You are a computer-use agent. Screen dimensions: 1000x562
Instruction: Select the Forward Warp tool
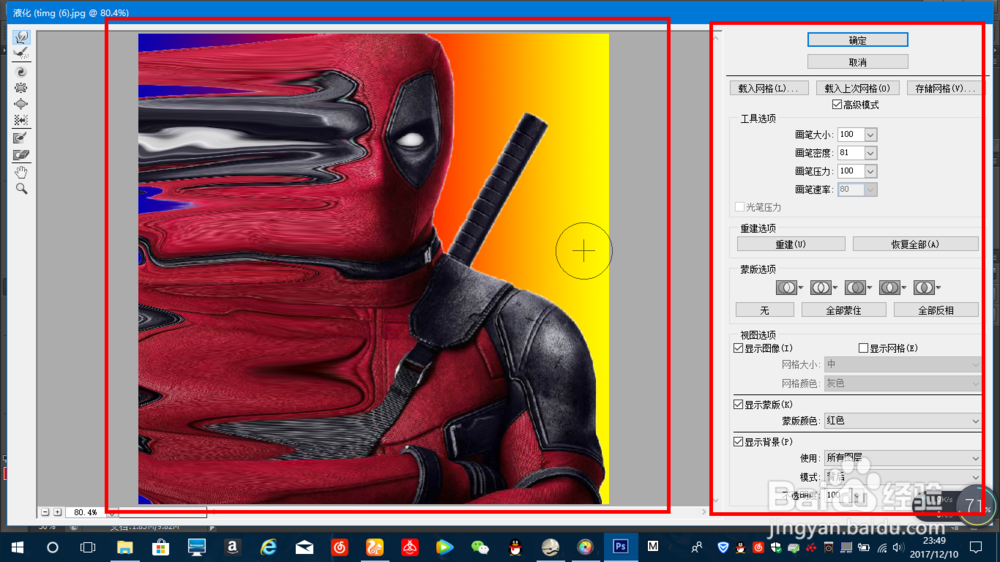(x=21, y=37)
